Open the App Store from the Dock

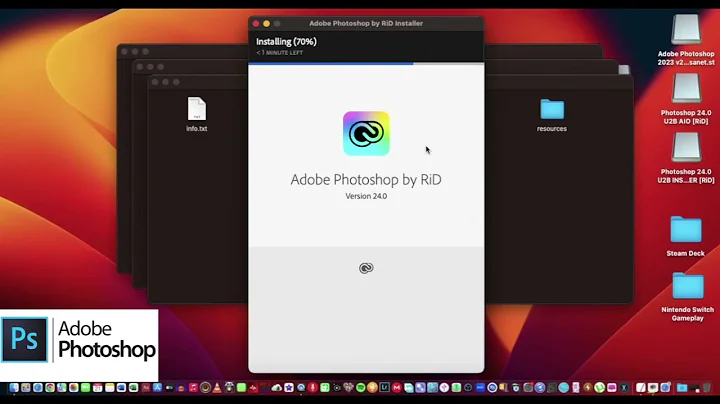click(x=157, y=388)
